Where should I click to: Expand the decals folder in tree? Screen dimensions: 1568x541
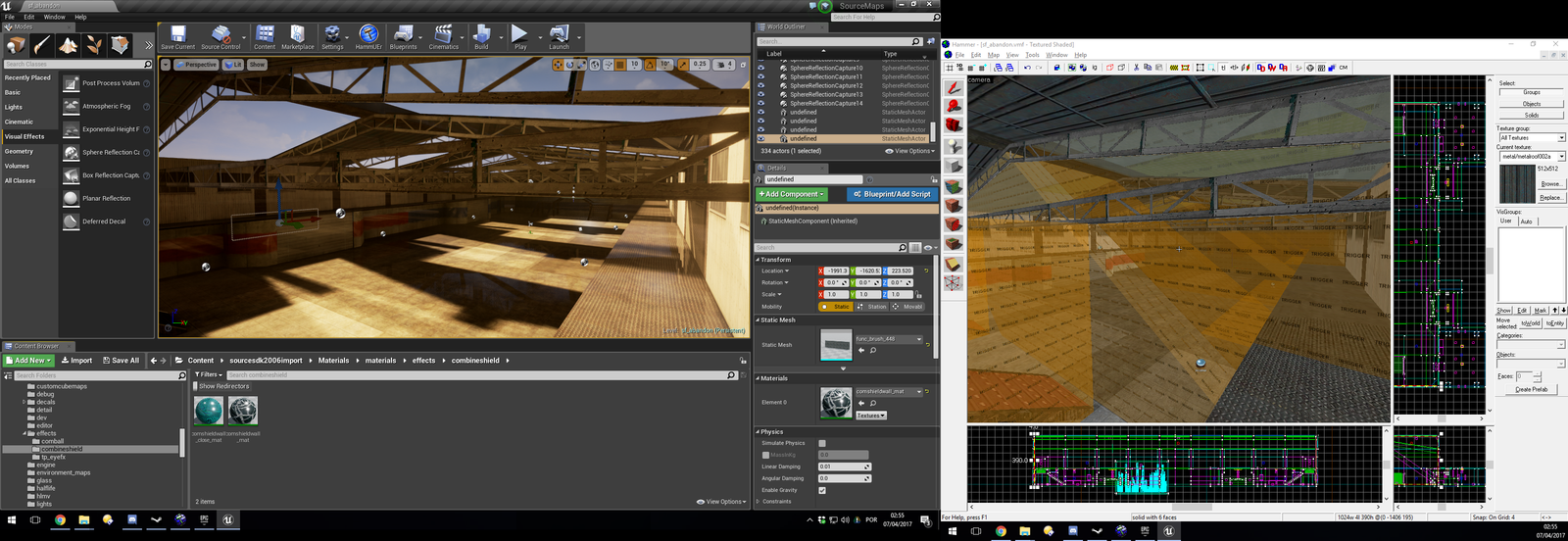(x=24, y=402)
